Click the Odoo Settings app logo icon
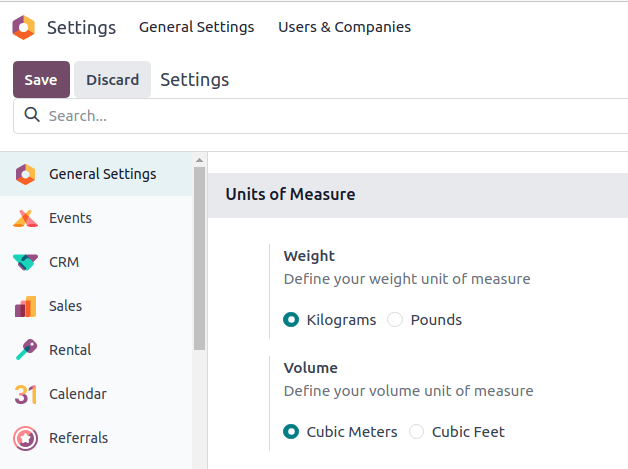 (x=24, y=27)
